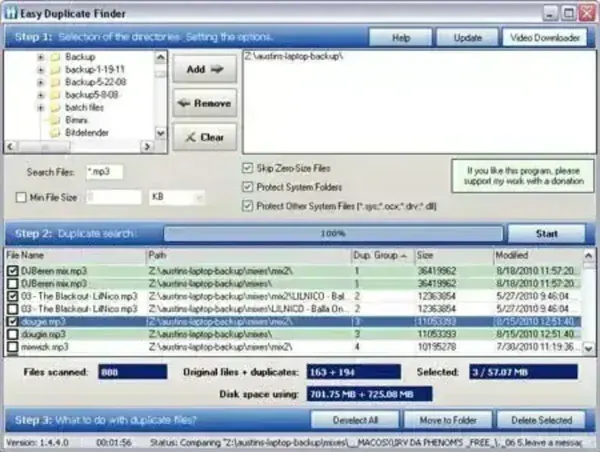
Task: Open the KB size unit dropdown
Action: (x=199, y=197)
